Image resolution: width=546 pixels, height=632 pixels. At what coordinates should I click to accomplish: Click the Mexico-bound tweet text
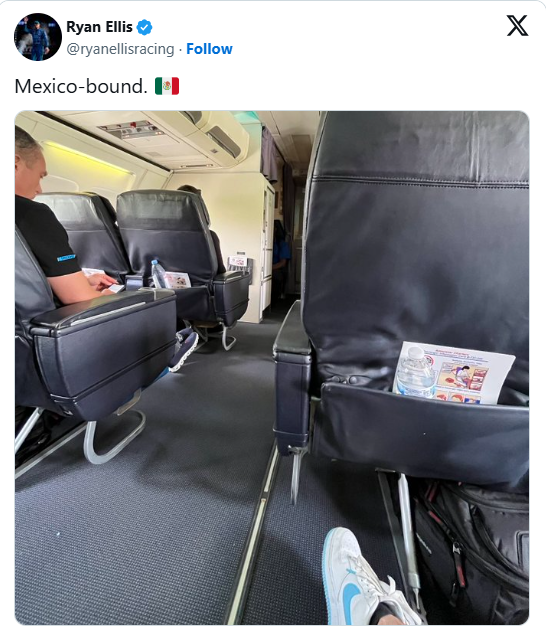(x=81, y=86)
